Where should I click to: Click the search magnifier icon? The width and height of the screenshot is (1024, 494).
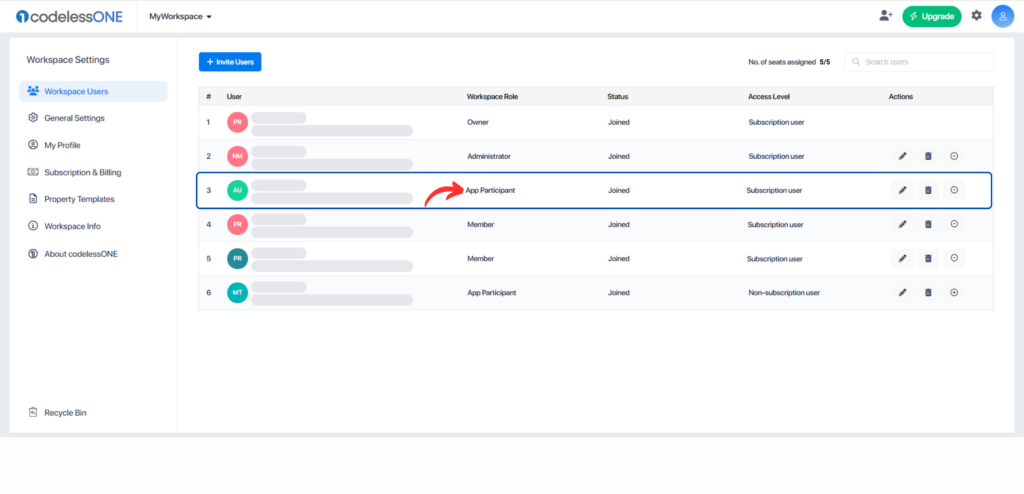click(856, 62)
